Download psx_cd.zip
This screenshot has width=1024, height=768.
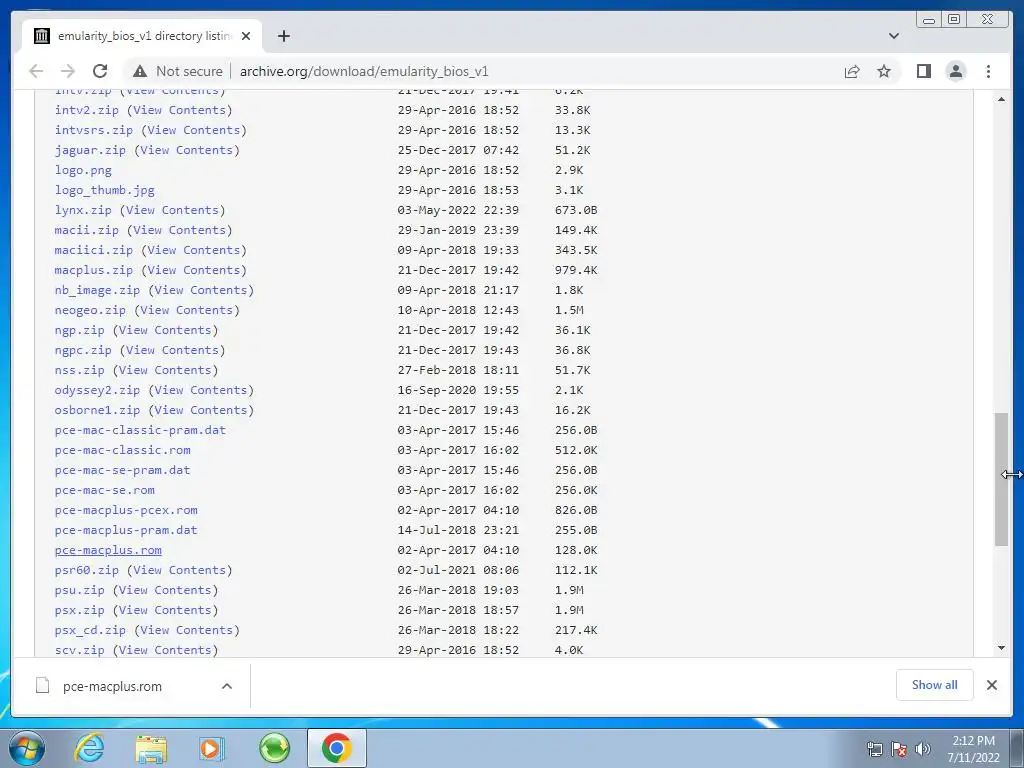(x=90, y=630)
